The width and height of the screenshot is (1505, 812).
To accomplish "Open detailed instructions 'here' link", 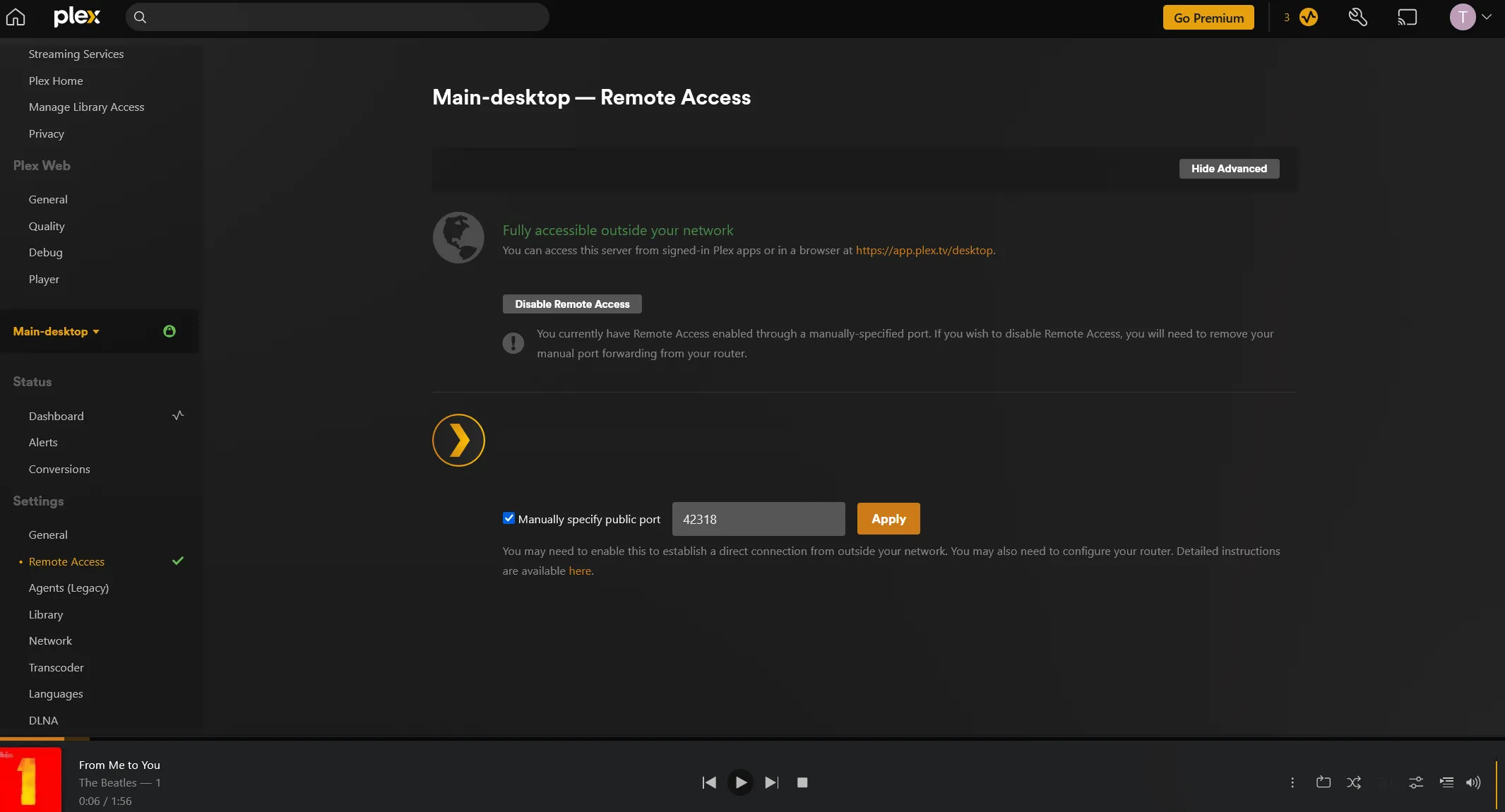I will pyautogui.click(x=580, y=571).
